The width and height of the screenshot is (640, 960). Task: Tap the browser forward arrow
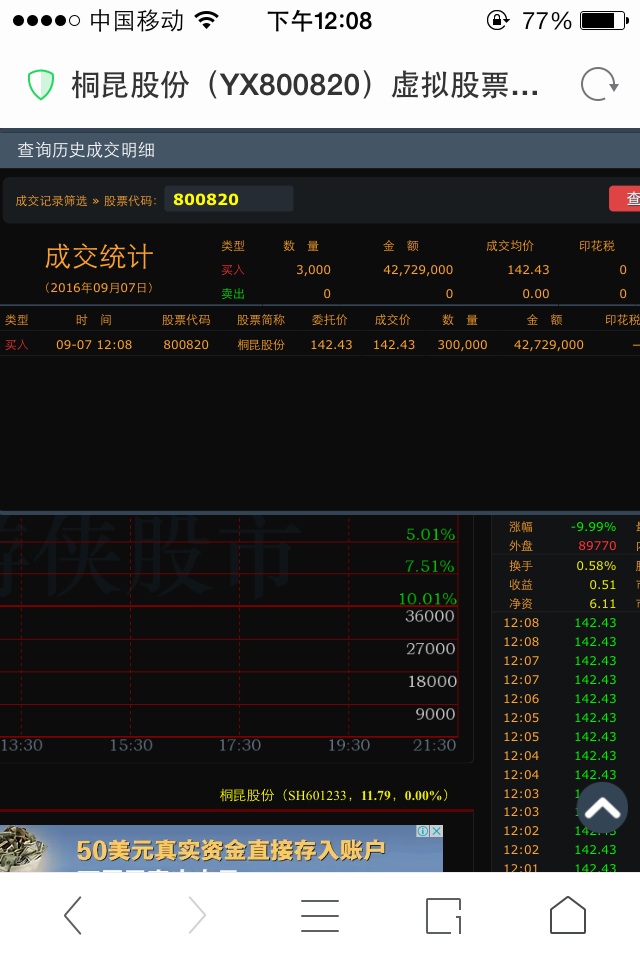click(x=197, y=915)
